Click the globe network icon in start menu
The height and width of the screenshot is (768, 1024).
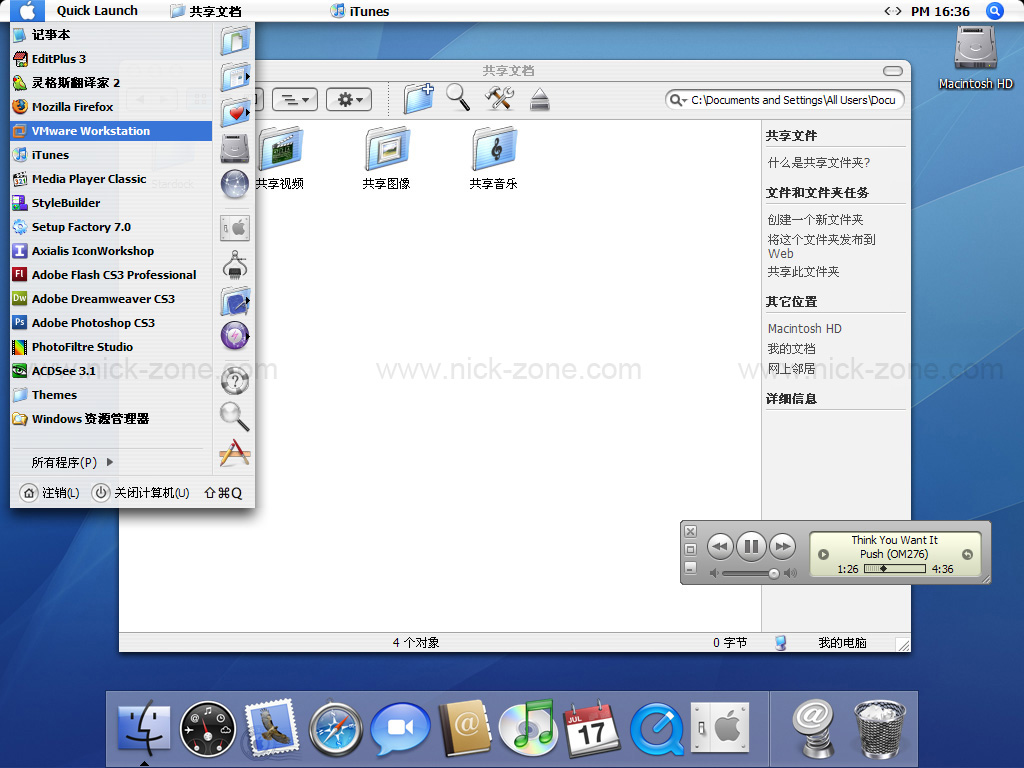[x=235, y=184]
